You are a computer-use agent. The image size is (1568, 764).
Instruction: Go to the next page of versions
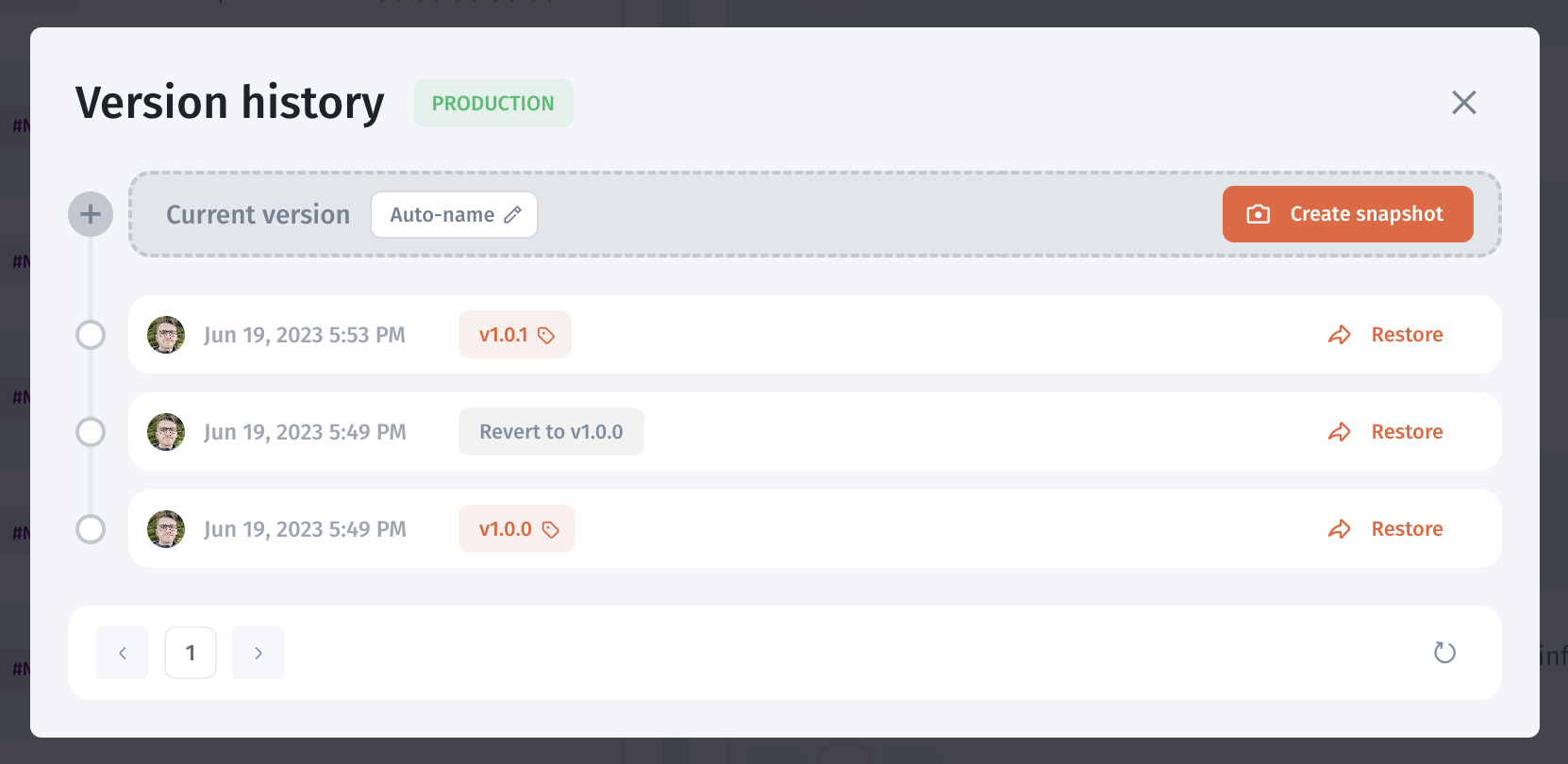259,653
